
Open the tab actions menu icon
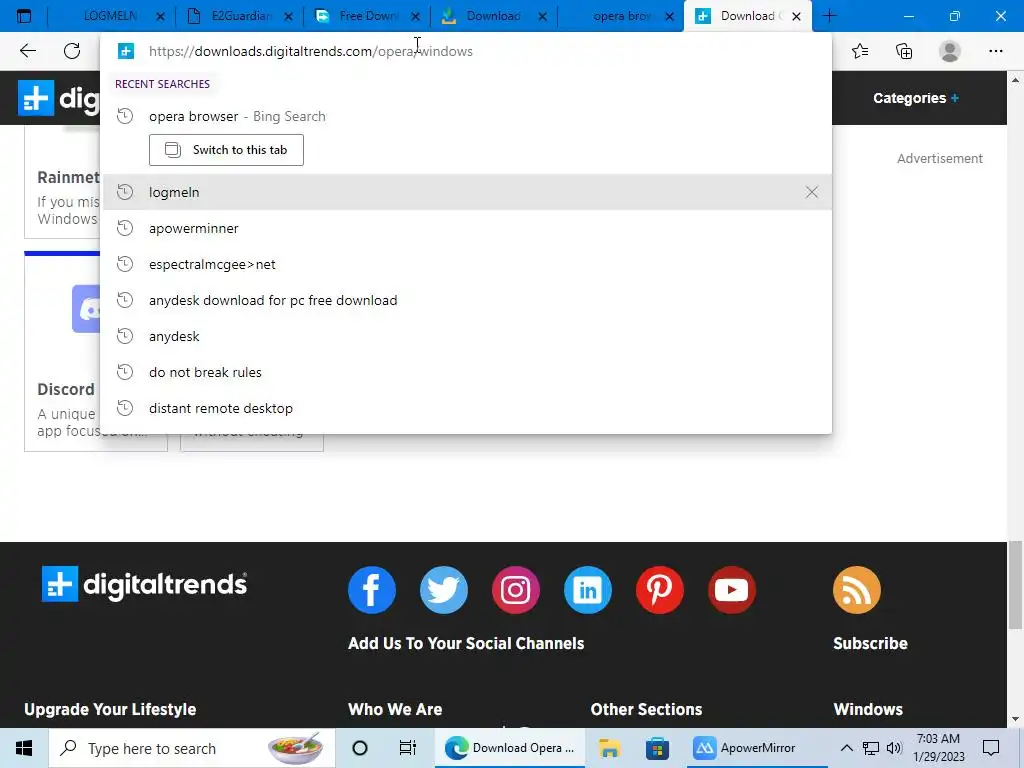point(24,16)
